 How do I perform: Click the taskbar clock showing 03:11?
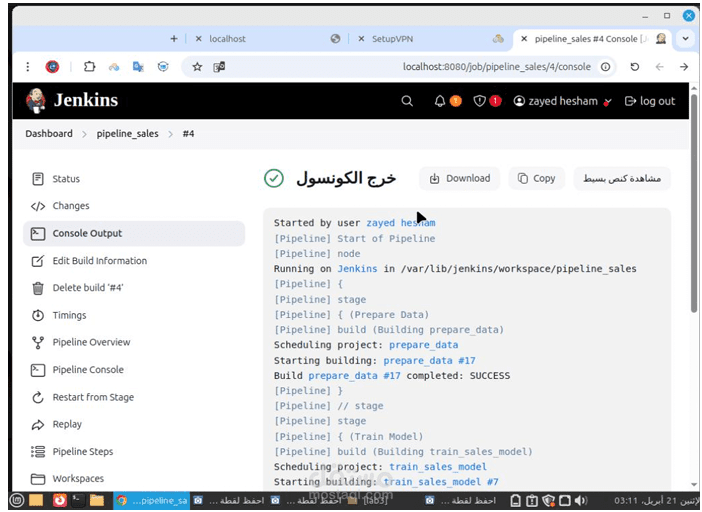point(656,500)
